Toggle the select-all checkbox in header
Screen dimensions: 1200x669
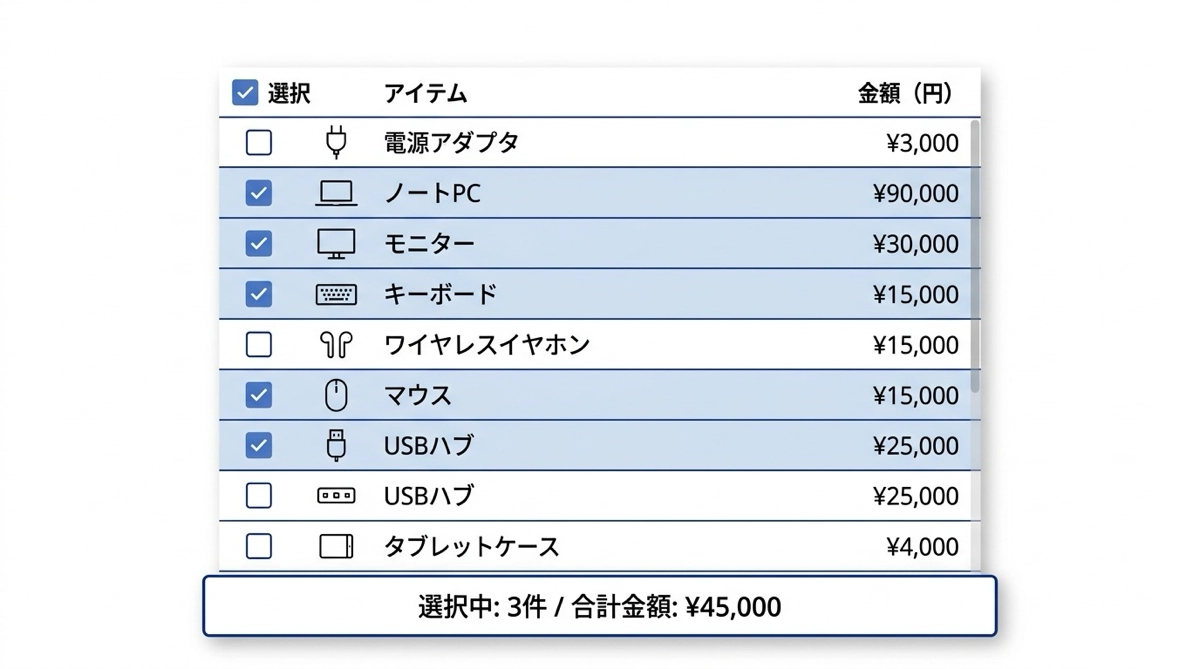pyautogui.click(x=245, y=93)
